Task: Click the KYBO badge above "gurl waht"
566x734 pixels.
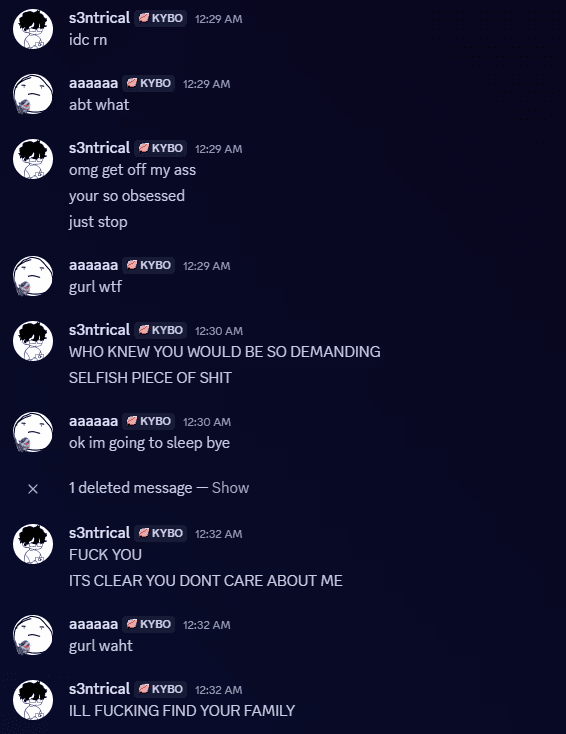Action: coord(148,624)
